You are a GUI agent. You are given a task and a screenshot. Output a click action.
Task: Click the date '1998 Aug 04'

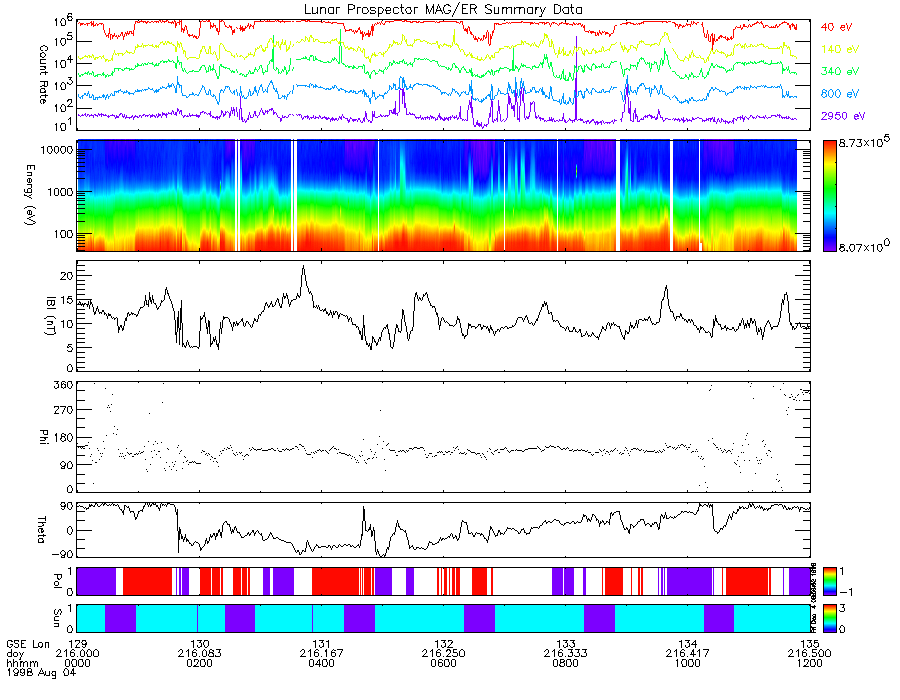click(x=41, y=672)
